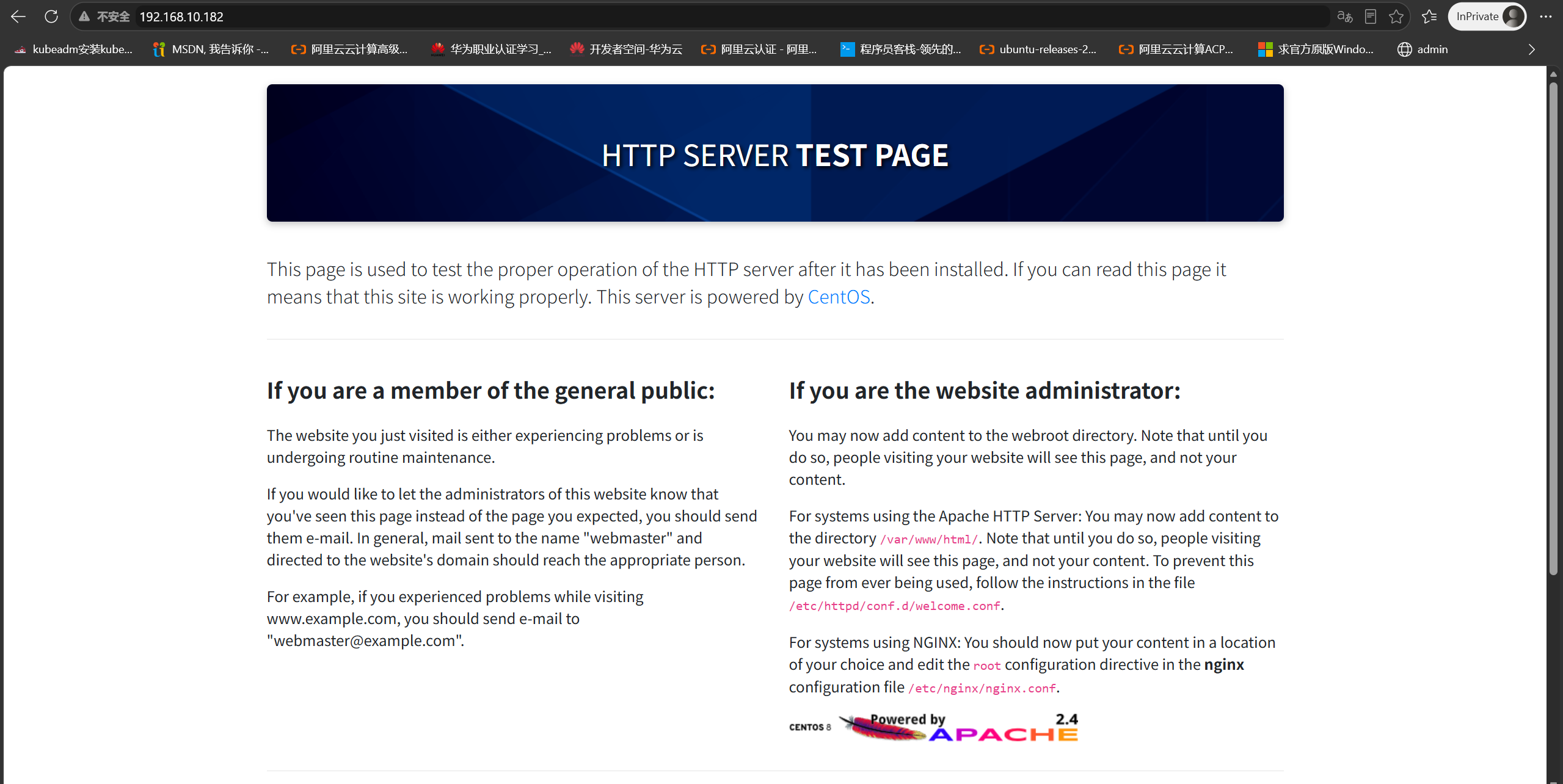Click the CentOS 8 logo
Image resolution: width=1563 pixels, height=784 pixels.
point(810,727)
